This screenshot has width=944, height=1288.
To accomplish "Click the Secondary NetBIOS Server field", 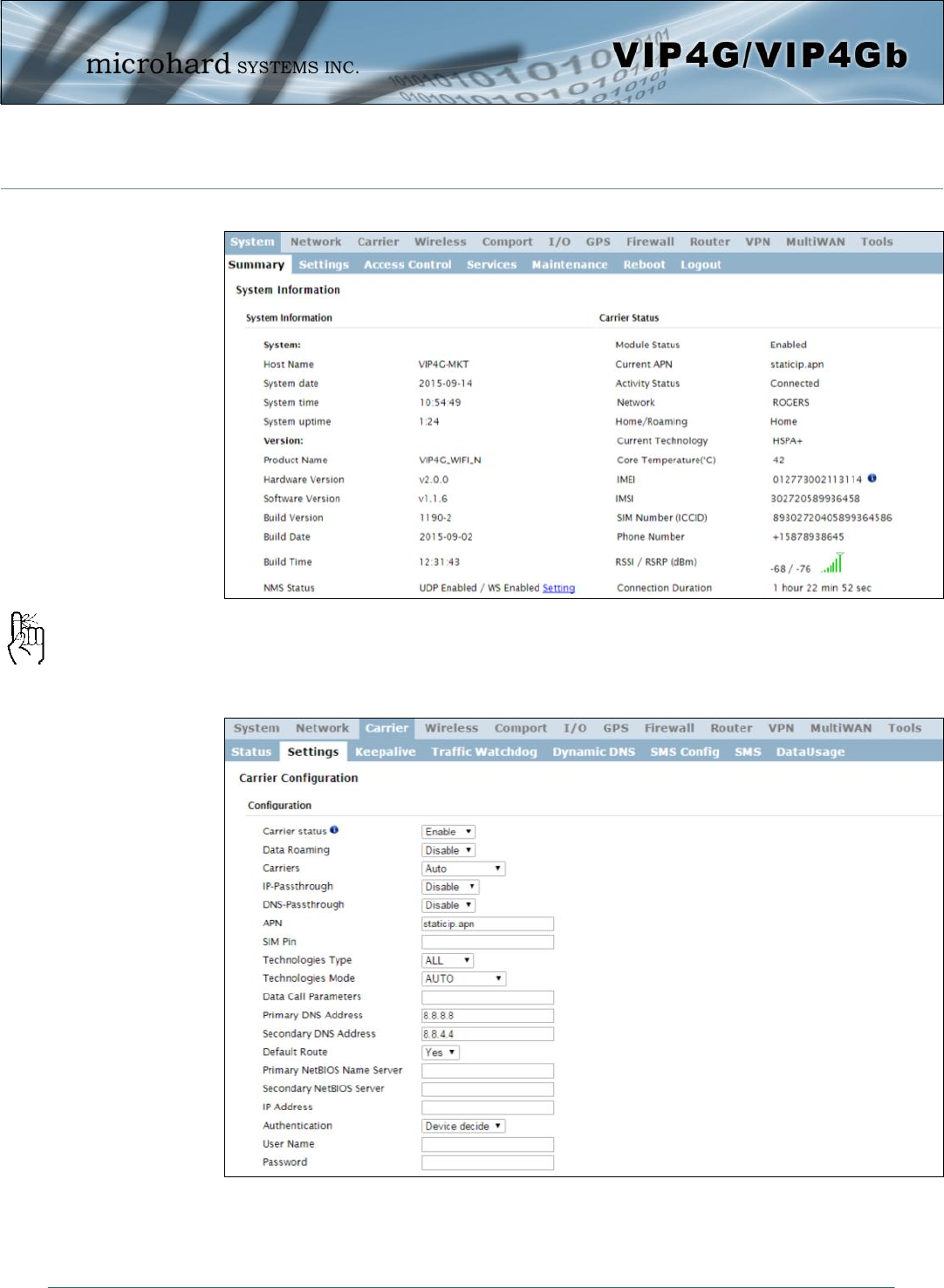I will (488, 1089).
